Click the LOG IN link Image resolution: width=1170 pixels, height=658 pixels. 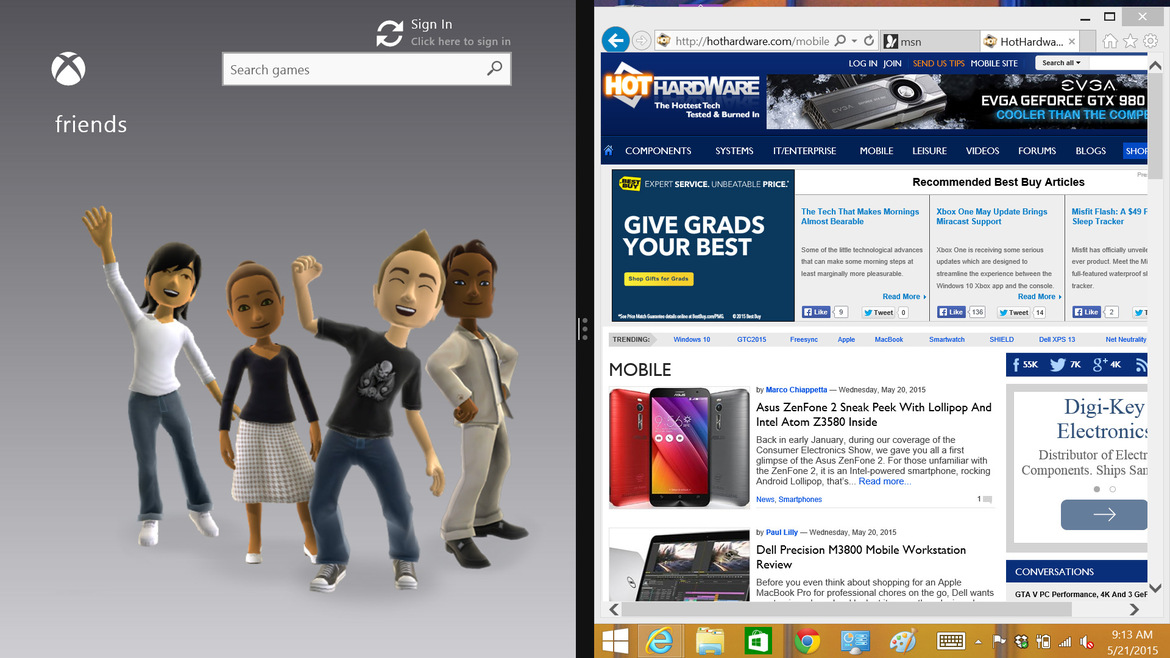[863, 63]
